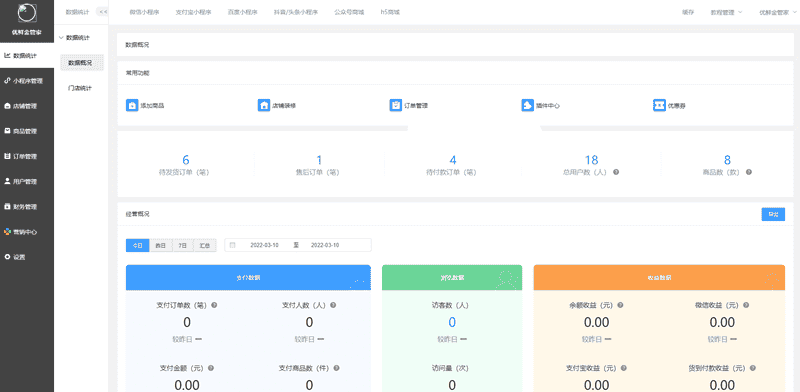Click the start date 2022-03-10 field
The width and height of the screenshot is (800, 392).
(x=264, y=245)
